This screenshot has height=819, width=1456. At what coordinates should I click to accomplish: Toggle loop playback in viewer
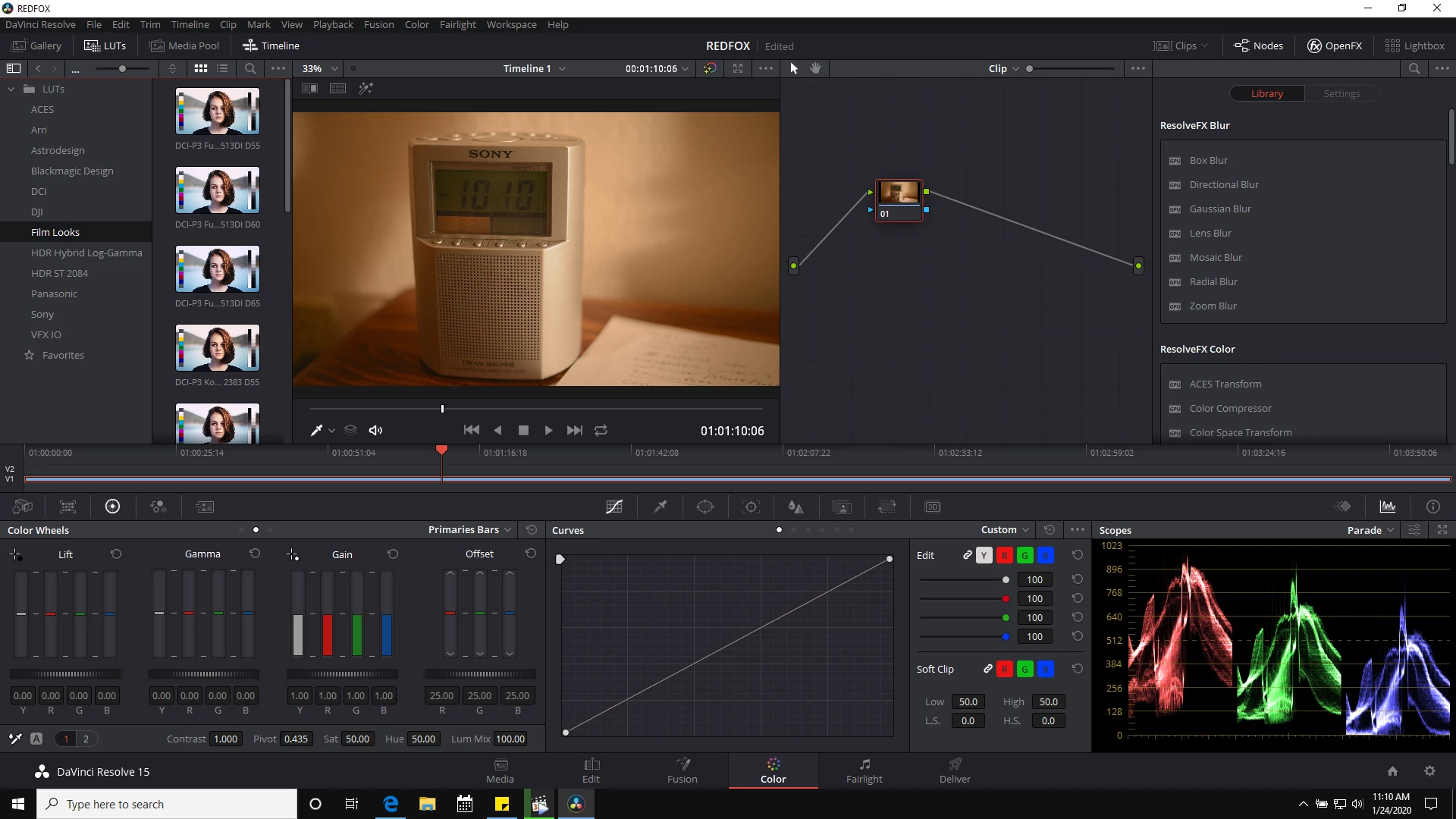point(601,430)
